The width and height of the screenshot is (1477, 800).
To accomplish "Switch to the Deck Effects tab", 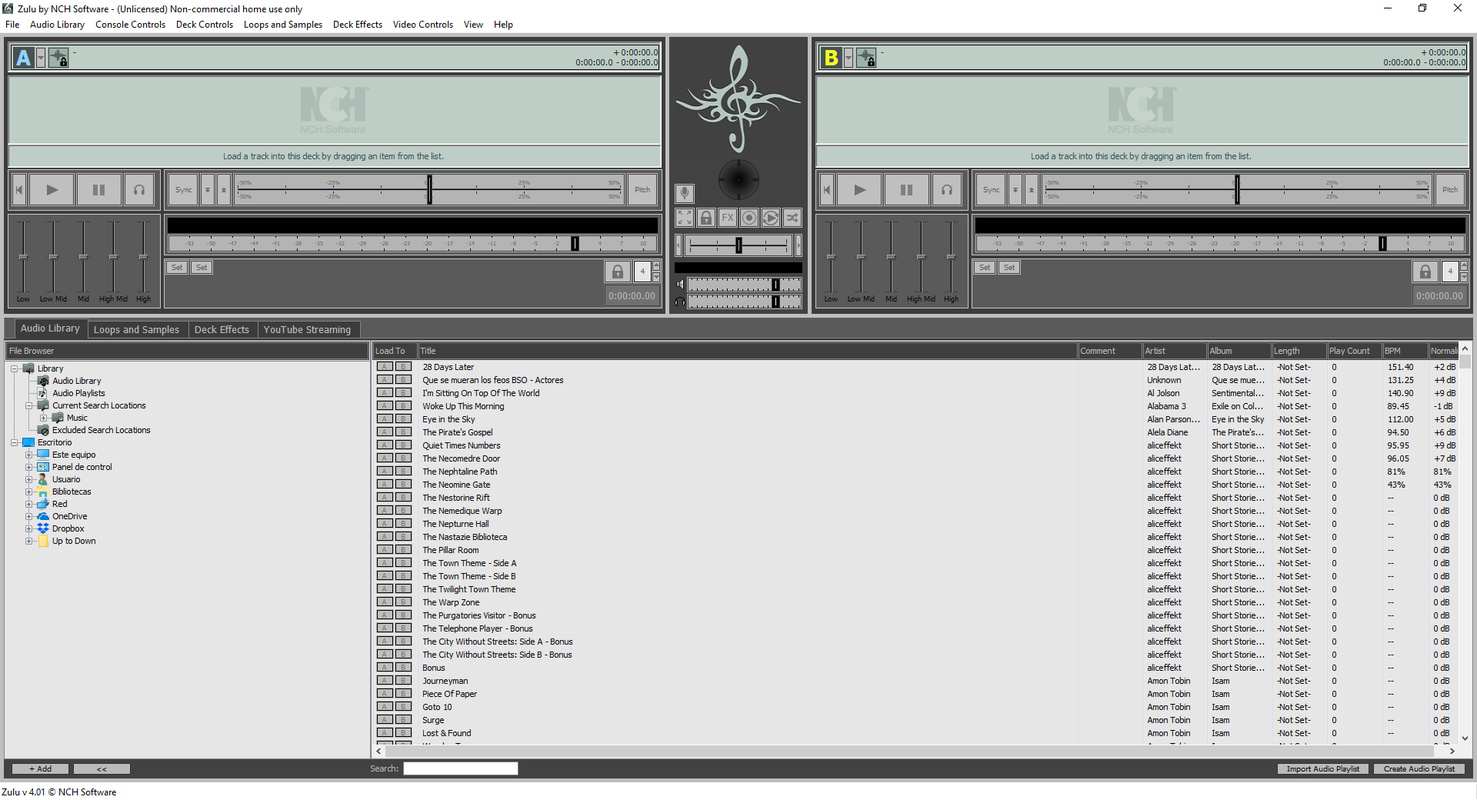I will (x=221, y=329).
